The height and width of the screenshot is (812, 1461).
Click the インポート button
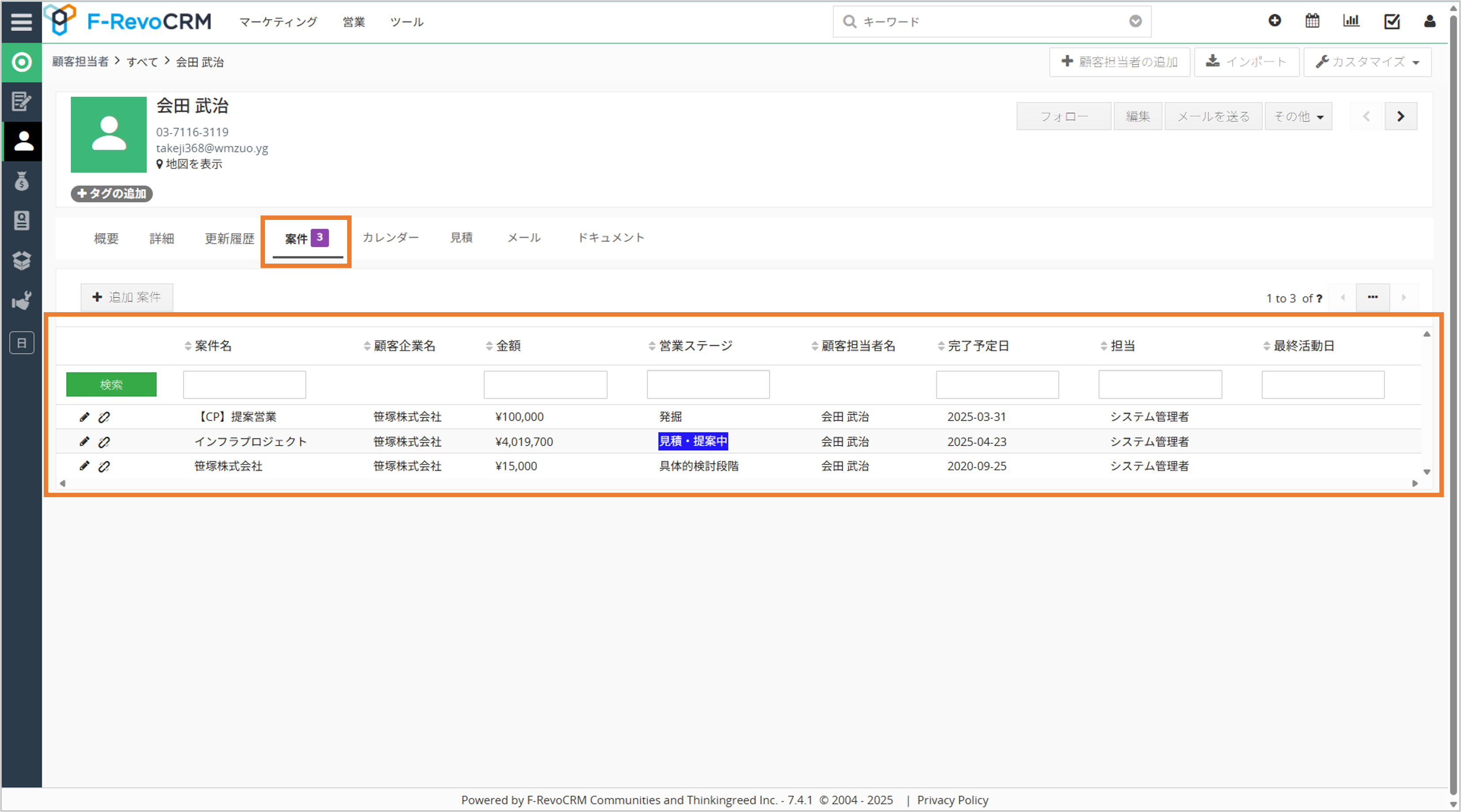pyautogui.click(x=1247, y=62)
